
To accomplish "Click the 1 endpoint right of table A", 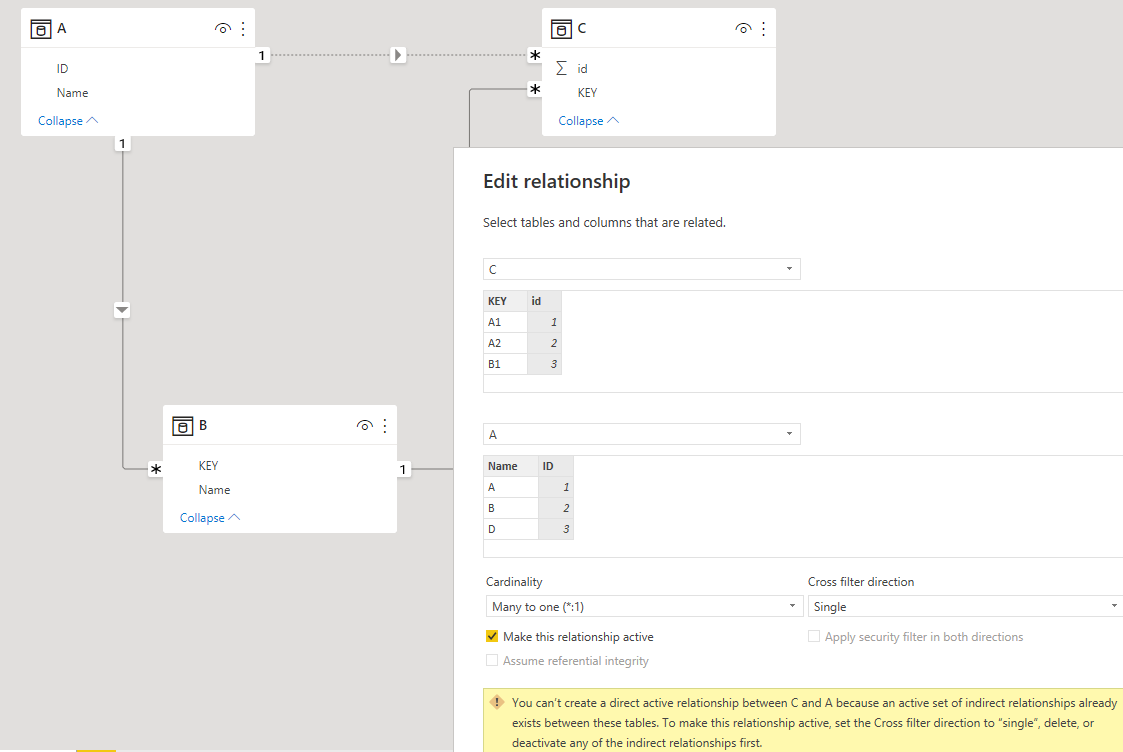I will pos(262,55).
